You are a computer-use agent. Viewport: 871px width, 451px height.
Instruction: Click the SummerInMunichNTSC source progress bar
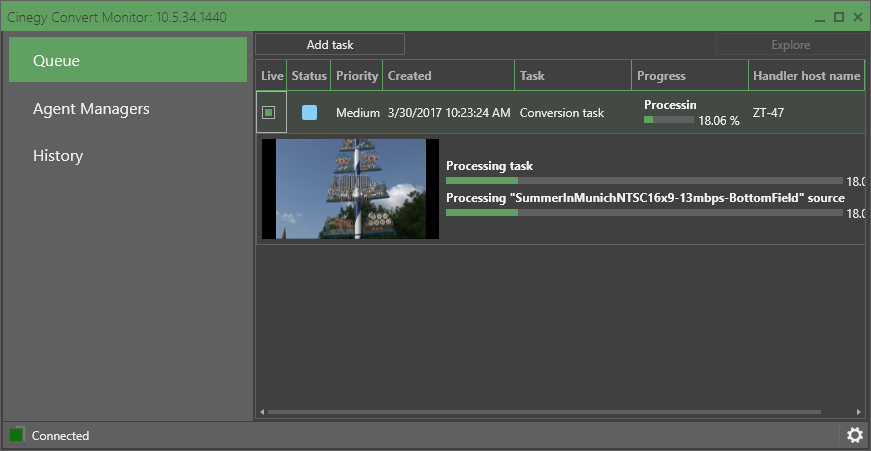644,213
